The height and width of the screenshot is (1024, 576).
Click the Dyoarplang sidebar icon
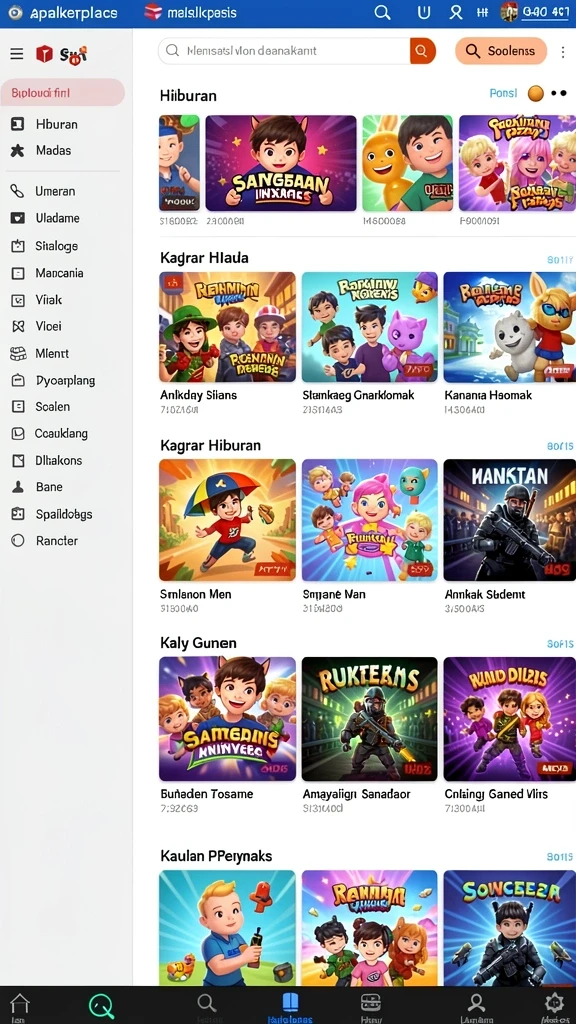tap(18, 380)
